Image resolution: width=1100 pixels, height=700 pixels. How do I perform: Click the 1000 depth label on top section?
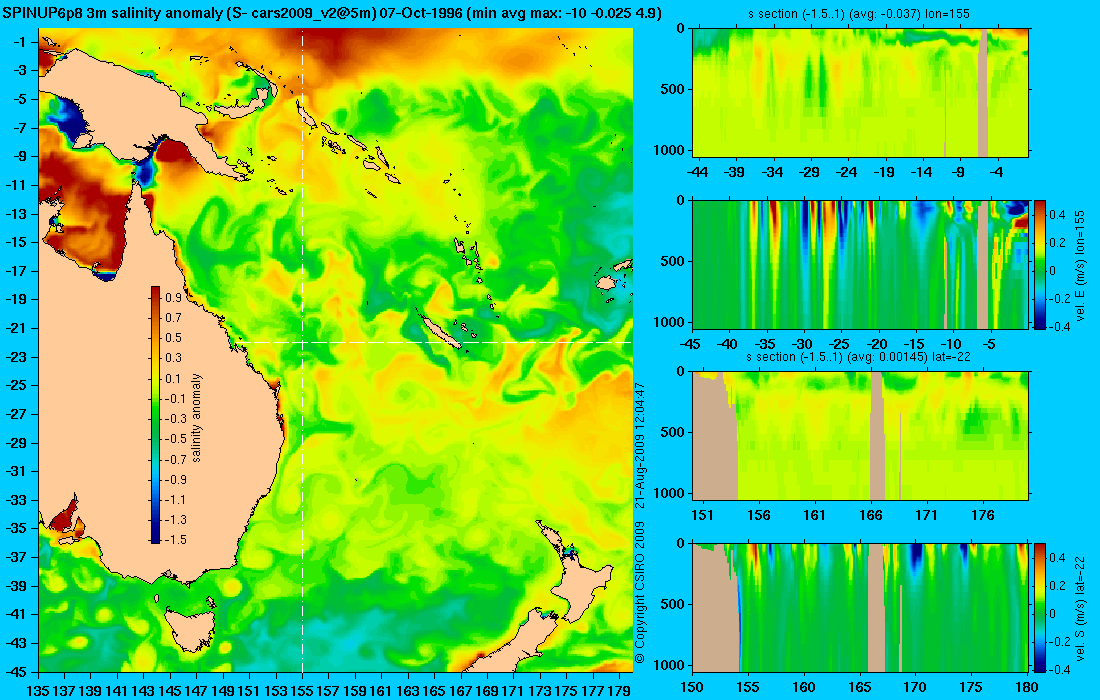[669, 150]
